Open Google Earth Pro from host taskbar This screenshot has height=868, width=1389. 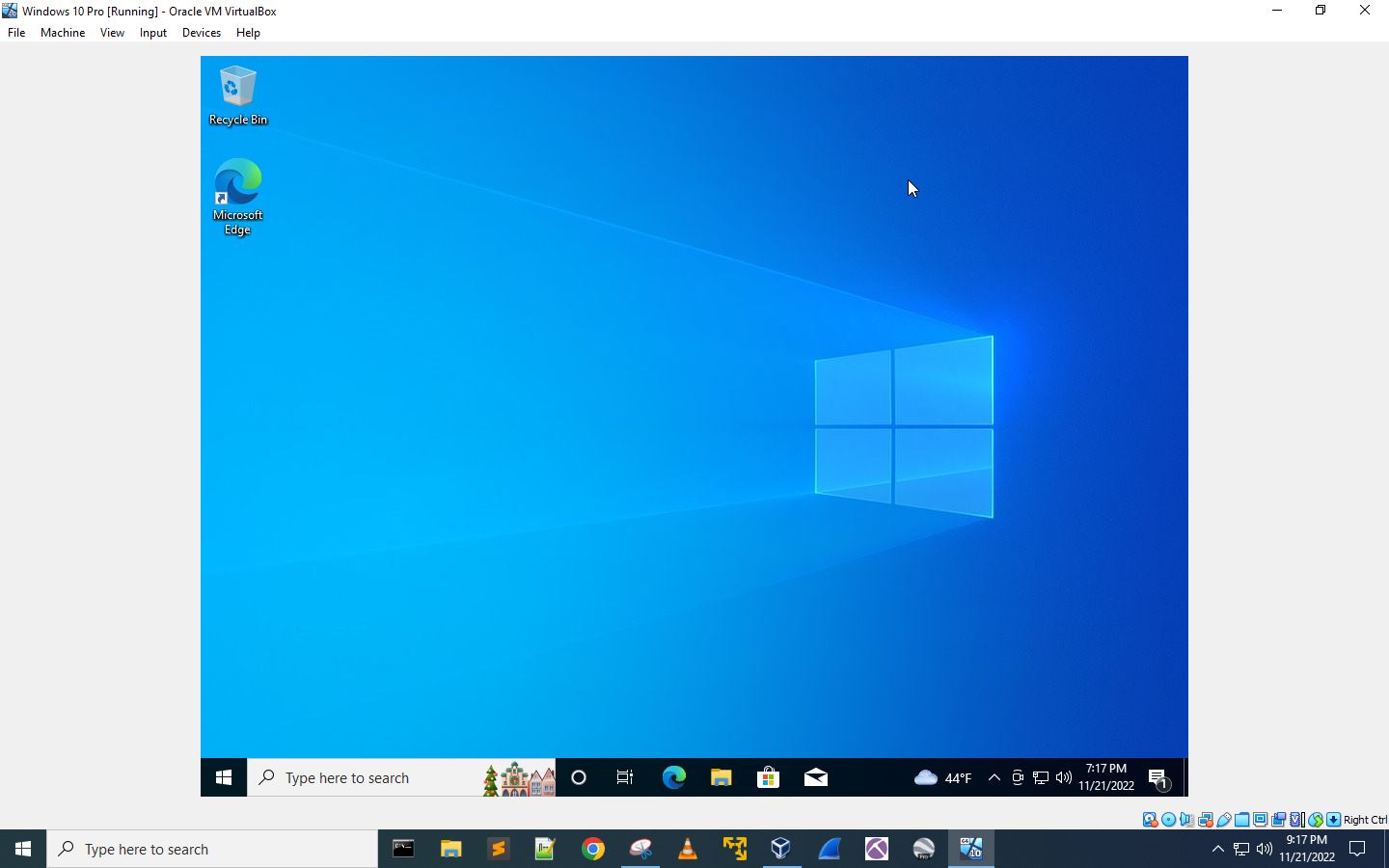click(923, 849)
